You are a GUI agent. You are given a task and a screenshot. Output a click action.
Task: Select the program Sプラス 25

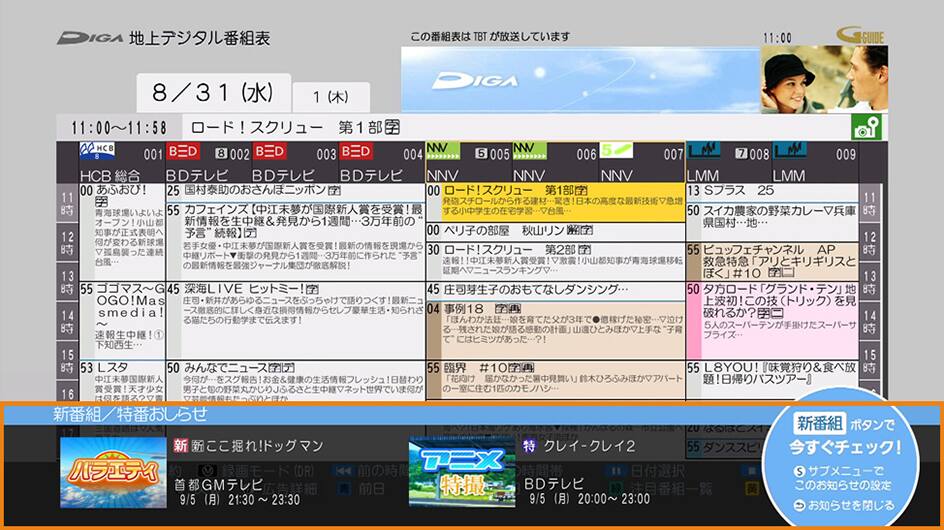pyautogui.click(x=772, y=193)
